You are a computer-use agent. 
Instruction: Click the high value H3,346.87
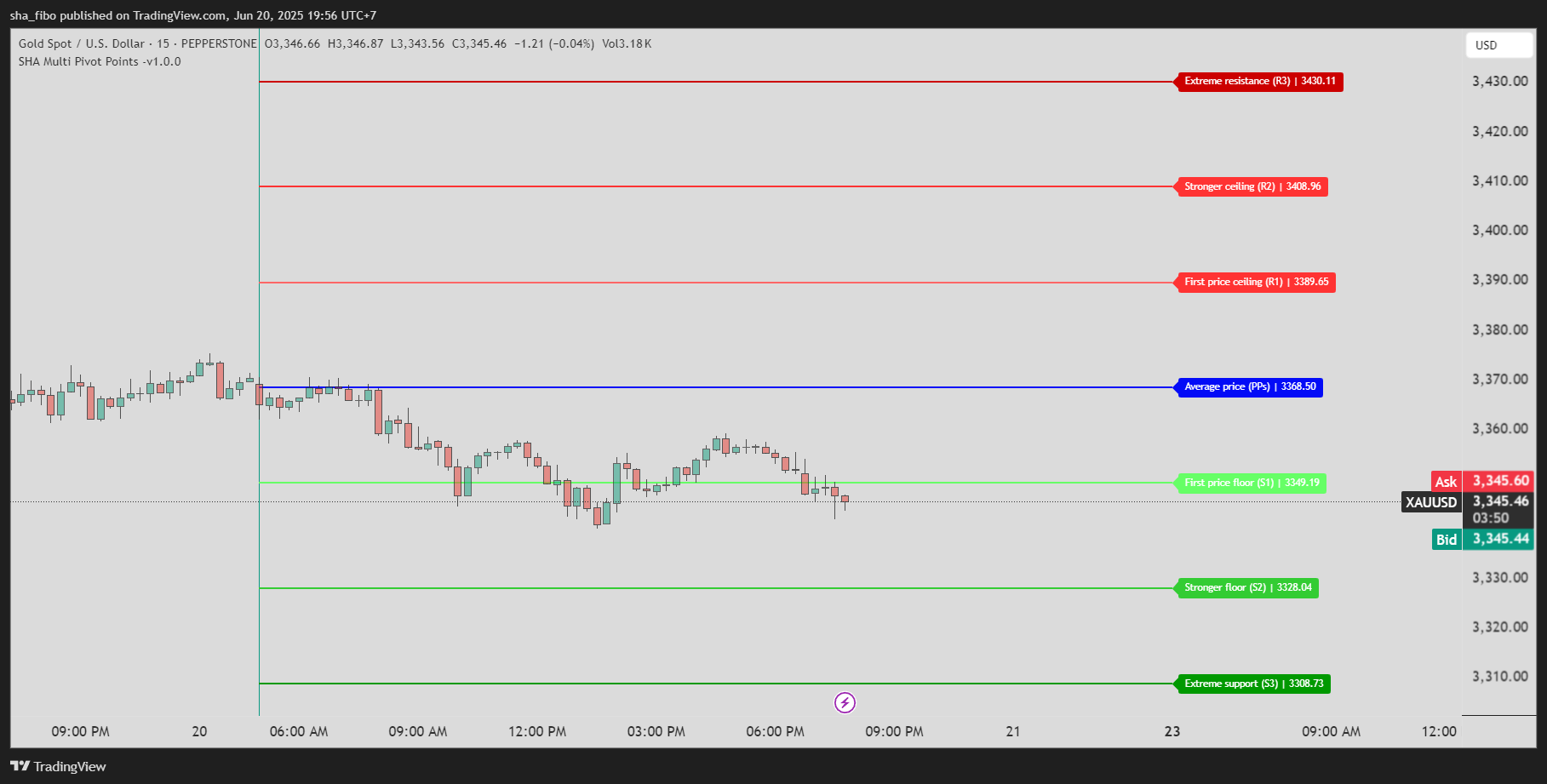(x=355, y=43)
